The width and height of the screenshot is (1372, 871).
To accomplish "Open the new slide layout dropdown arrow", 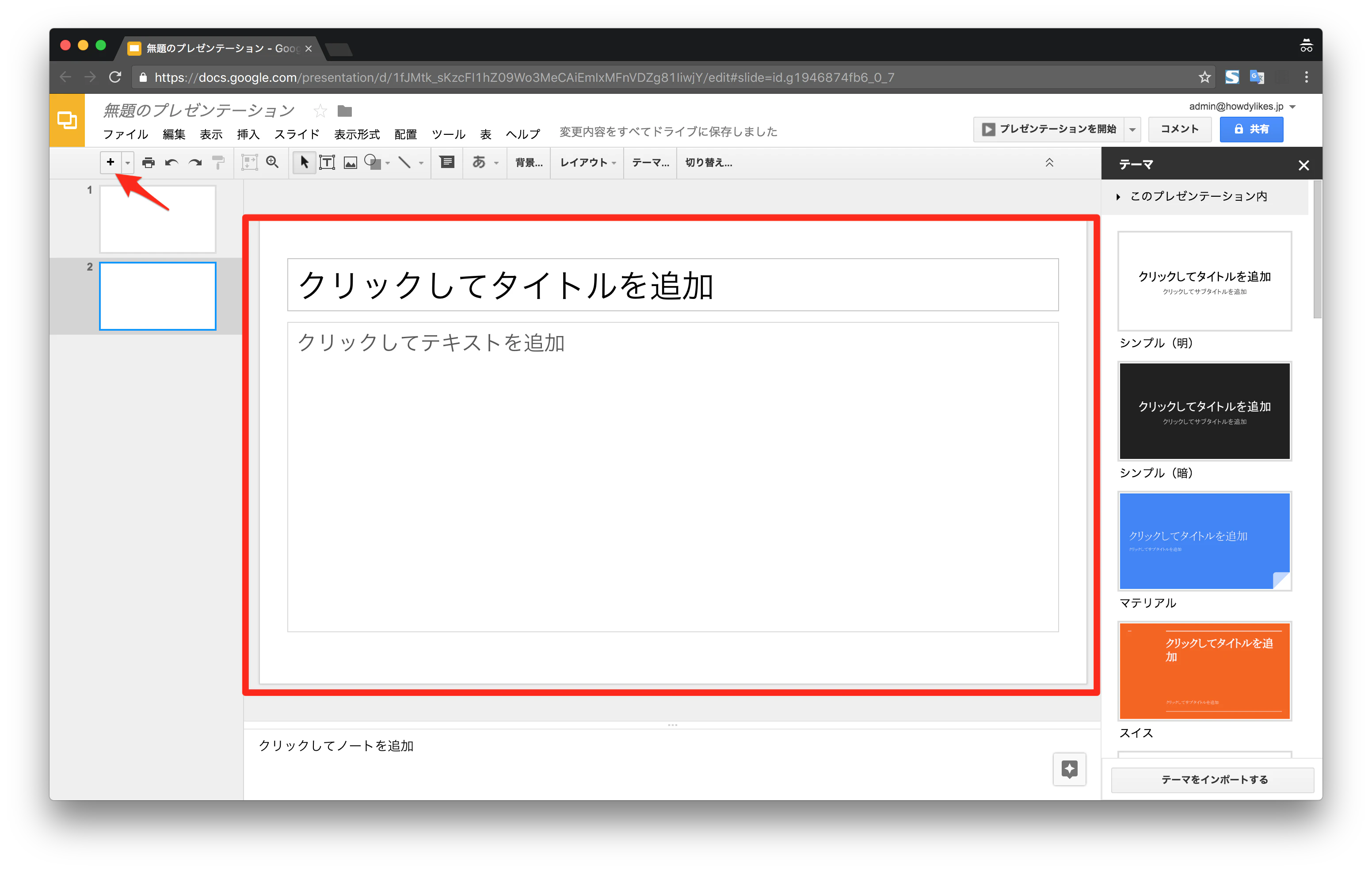I will tap(128, 162).
